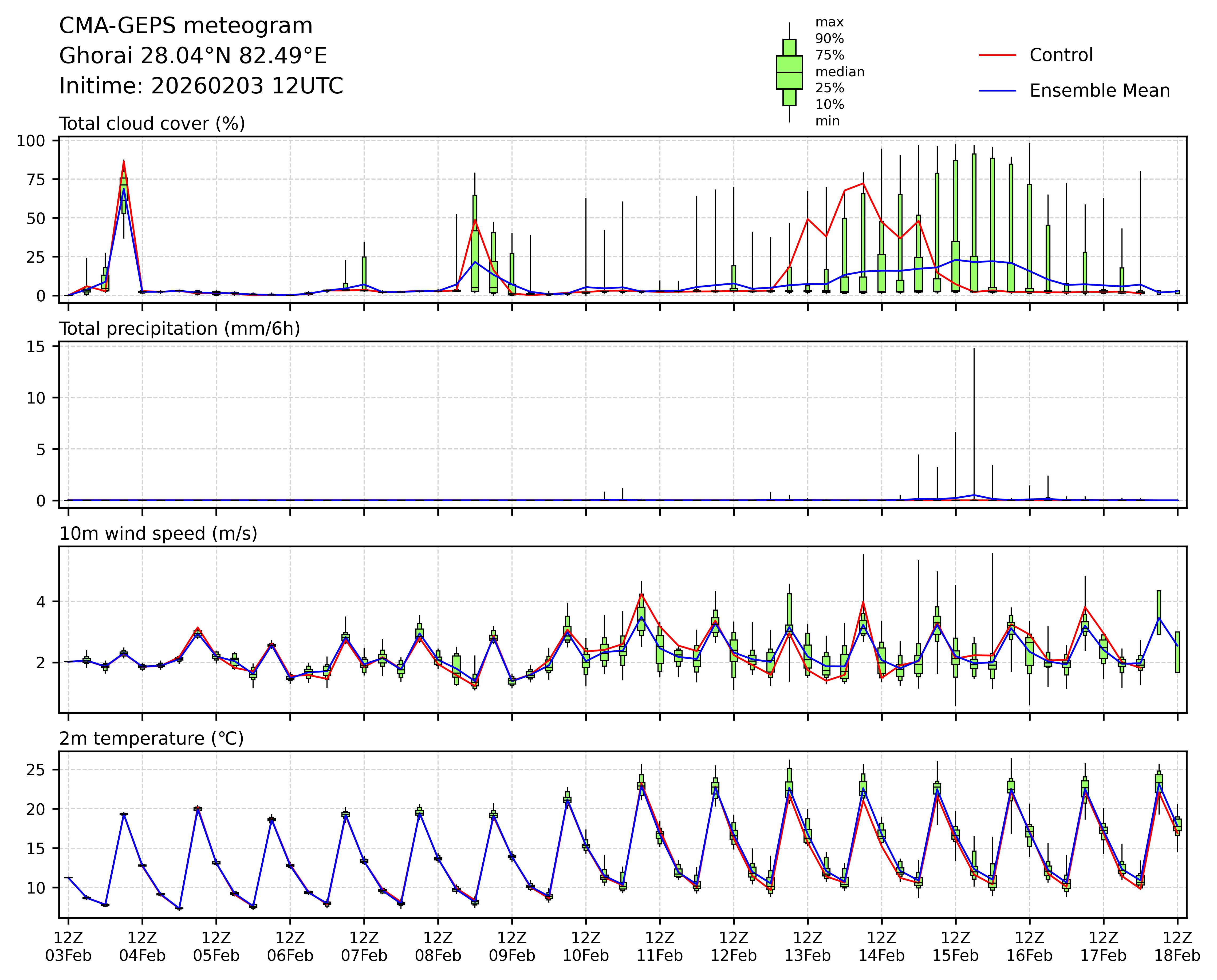Click the '12Z 03Feb' x-axis label
Screen dimensions: 1217x980
[68, 947]
